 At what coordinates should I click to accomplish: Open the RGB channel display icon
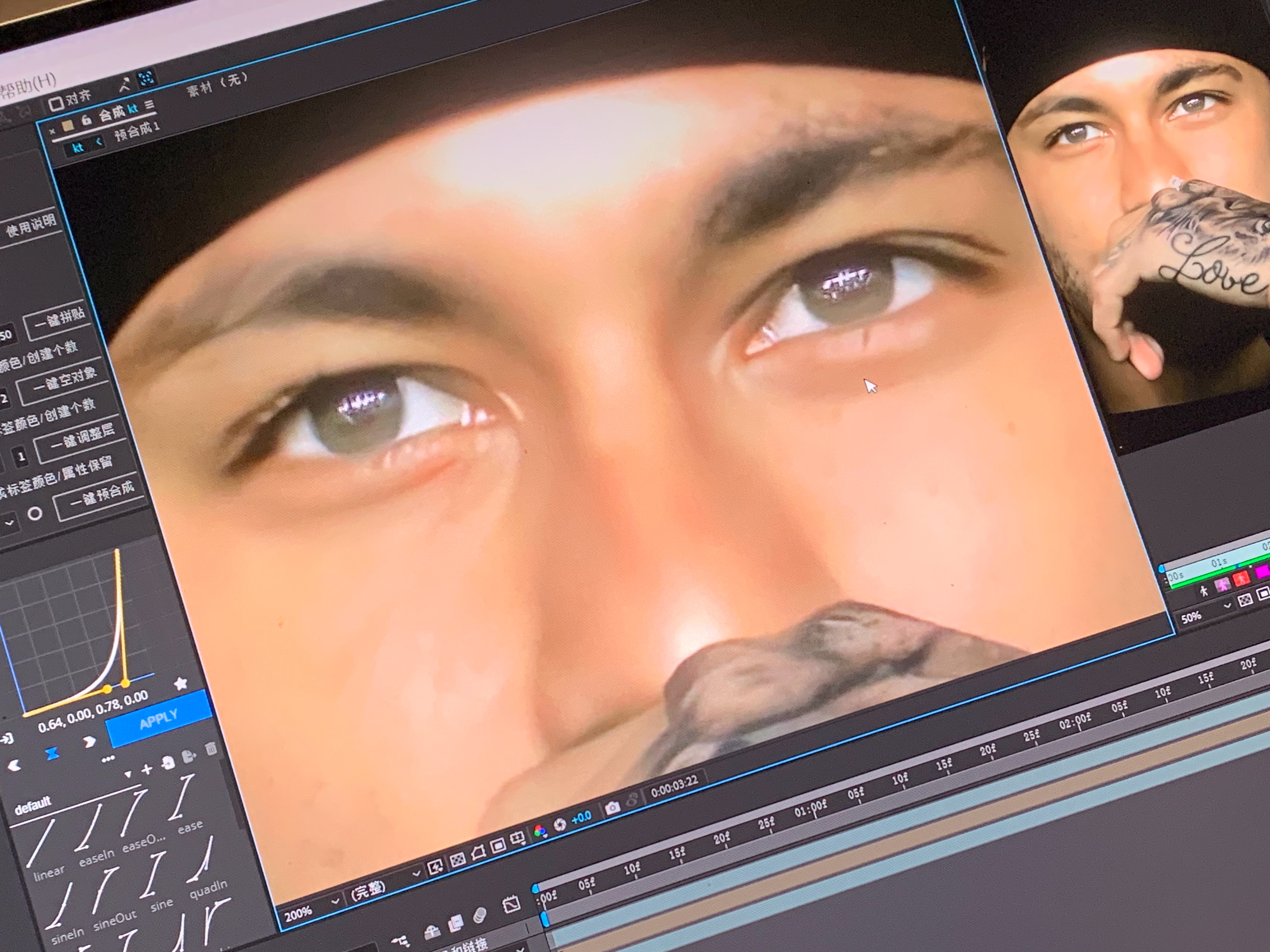click(x=540, y=831)
